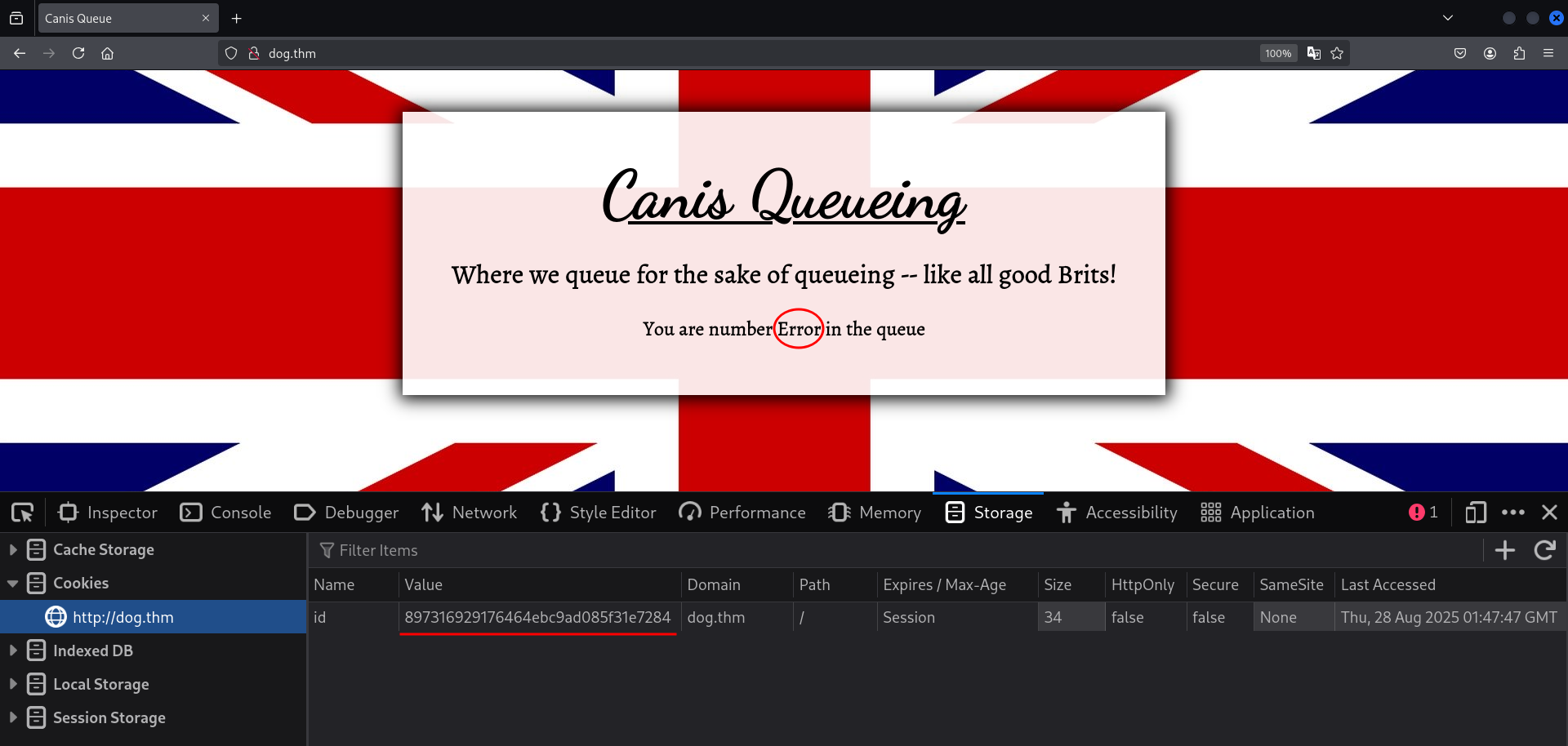This screenshot has width=1568, height=746.
Task: Click the element picker icon in DevTools
Action: (22, 513)
